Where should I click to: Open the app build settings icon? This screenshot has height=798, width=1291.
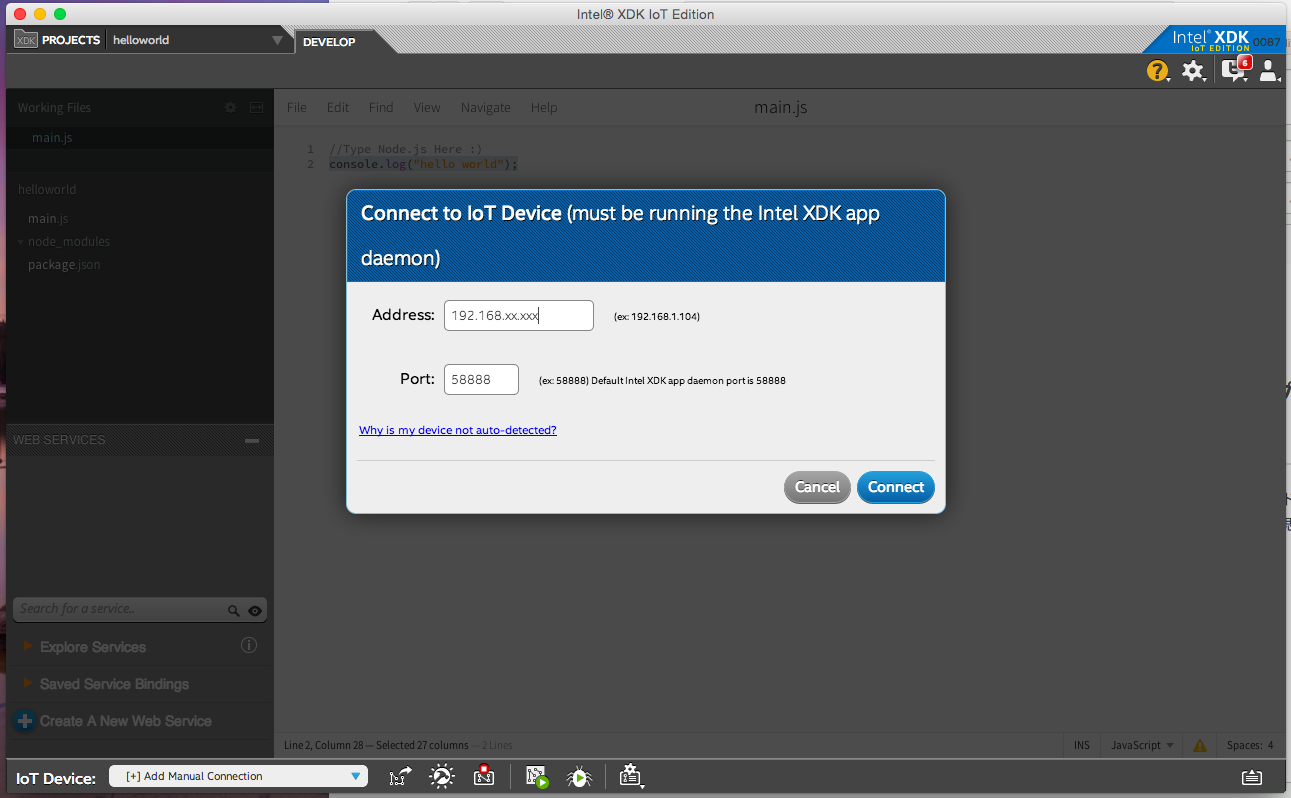click(630, 775)
